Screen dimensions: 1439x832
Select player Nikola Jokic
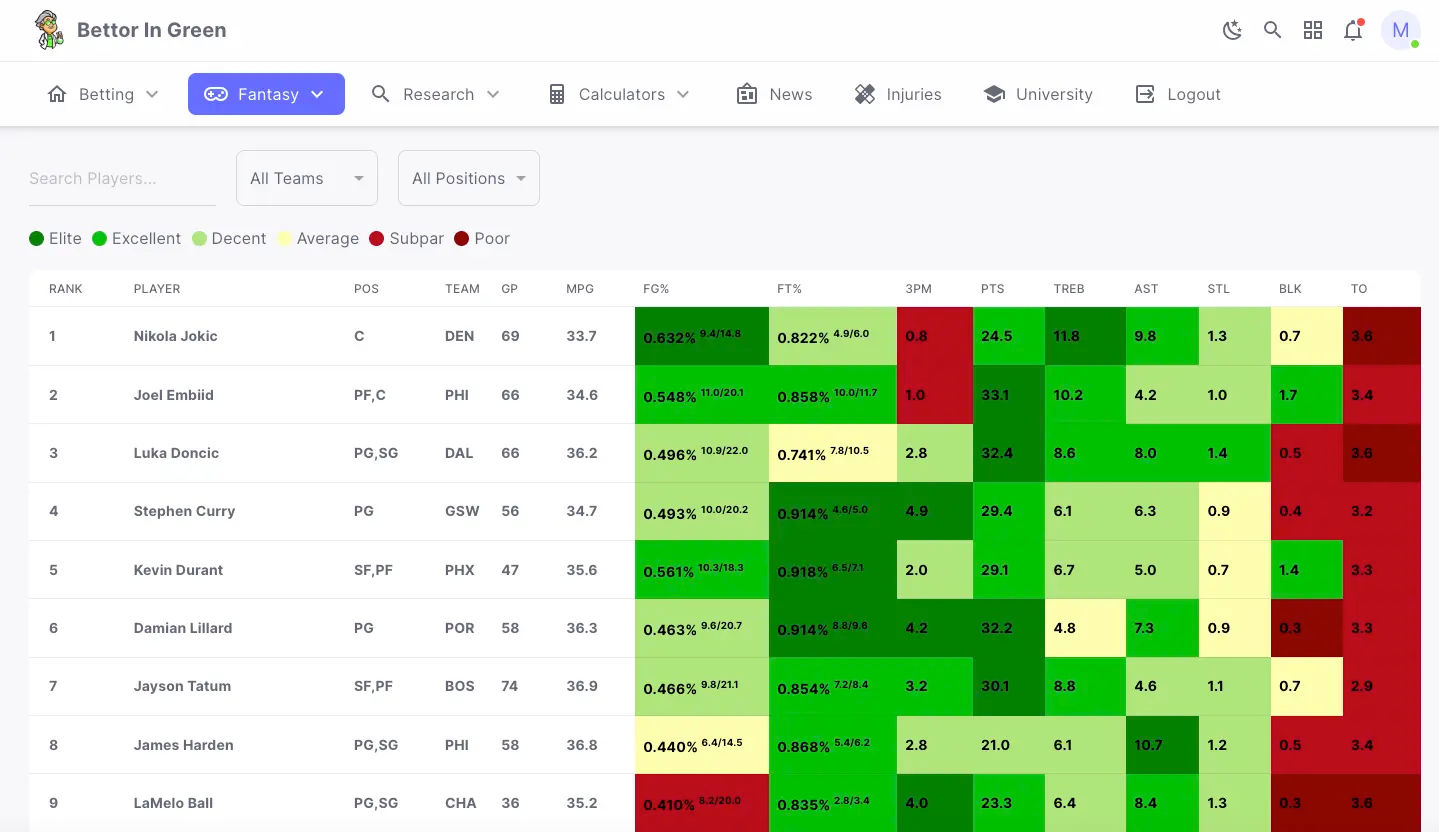click(x=176, y=336)
